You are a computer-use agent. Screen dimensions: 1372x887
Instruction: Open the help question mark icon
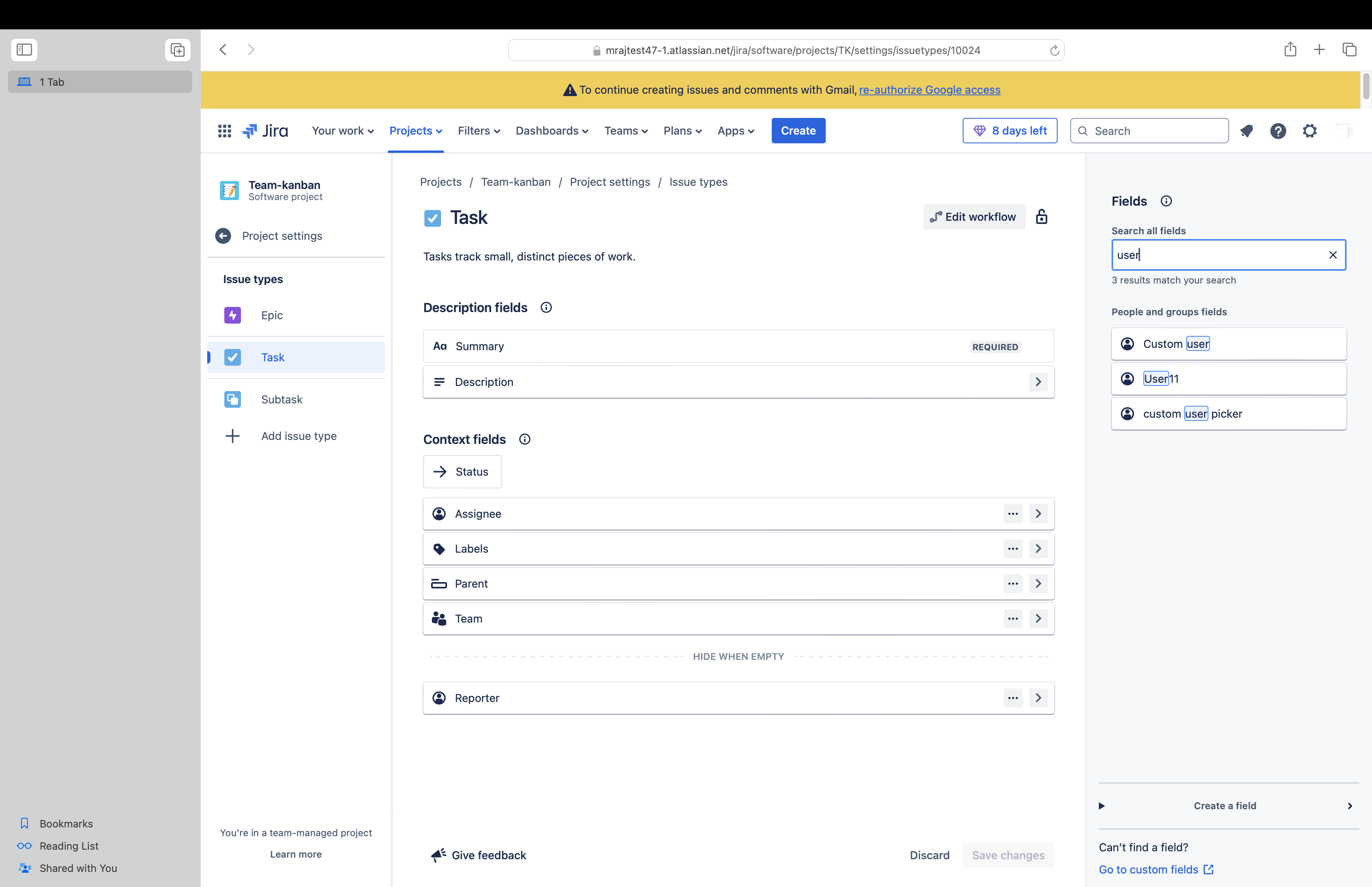tap(1278, 131)
